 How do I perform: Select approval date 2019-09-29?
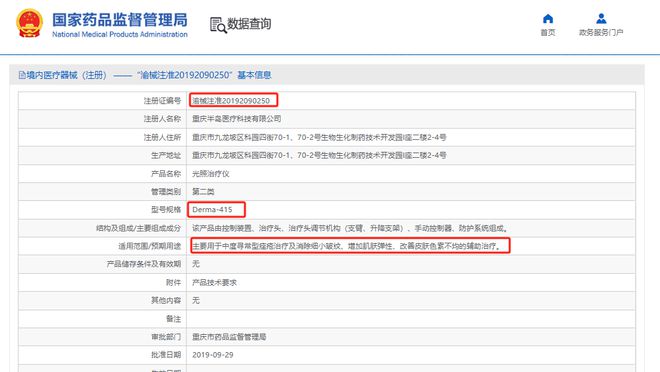[213, 355]
